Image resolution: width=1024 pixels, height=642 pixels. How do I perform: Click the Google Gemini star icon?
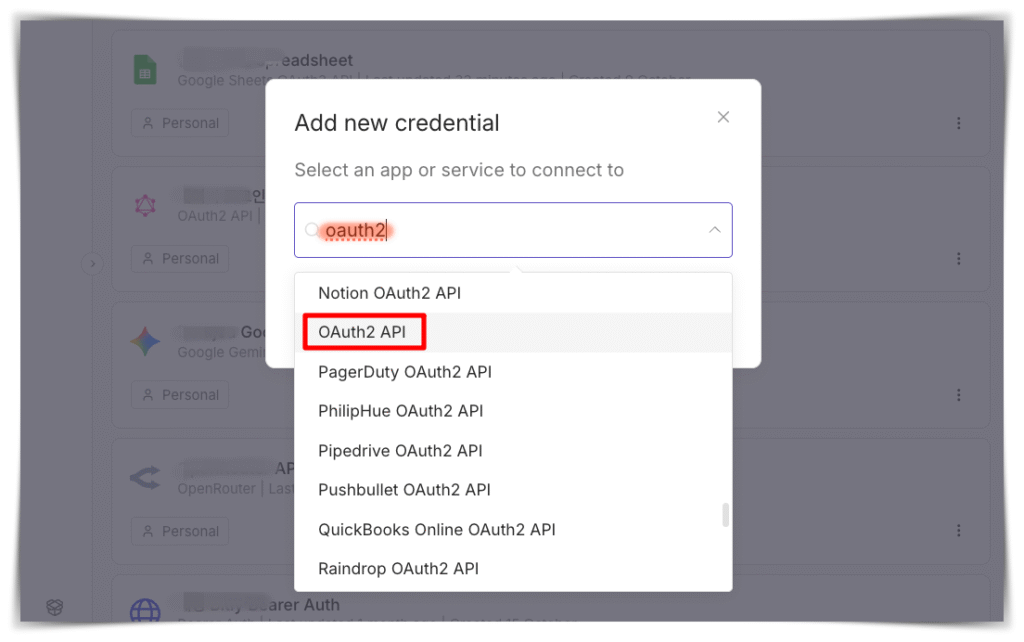[145, 342]
